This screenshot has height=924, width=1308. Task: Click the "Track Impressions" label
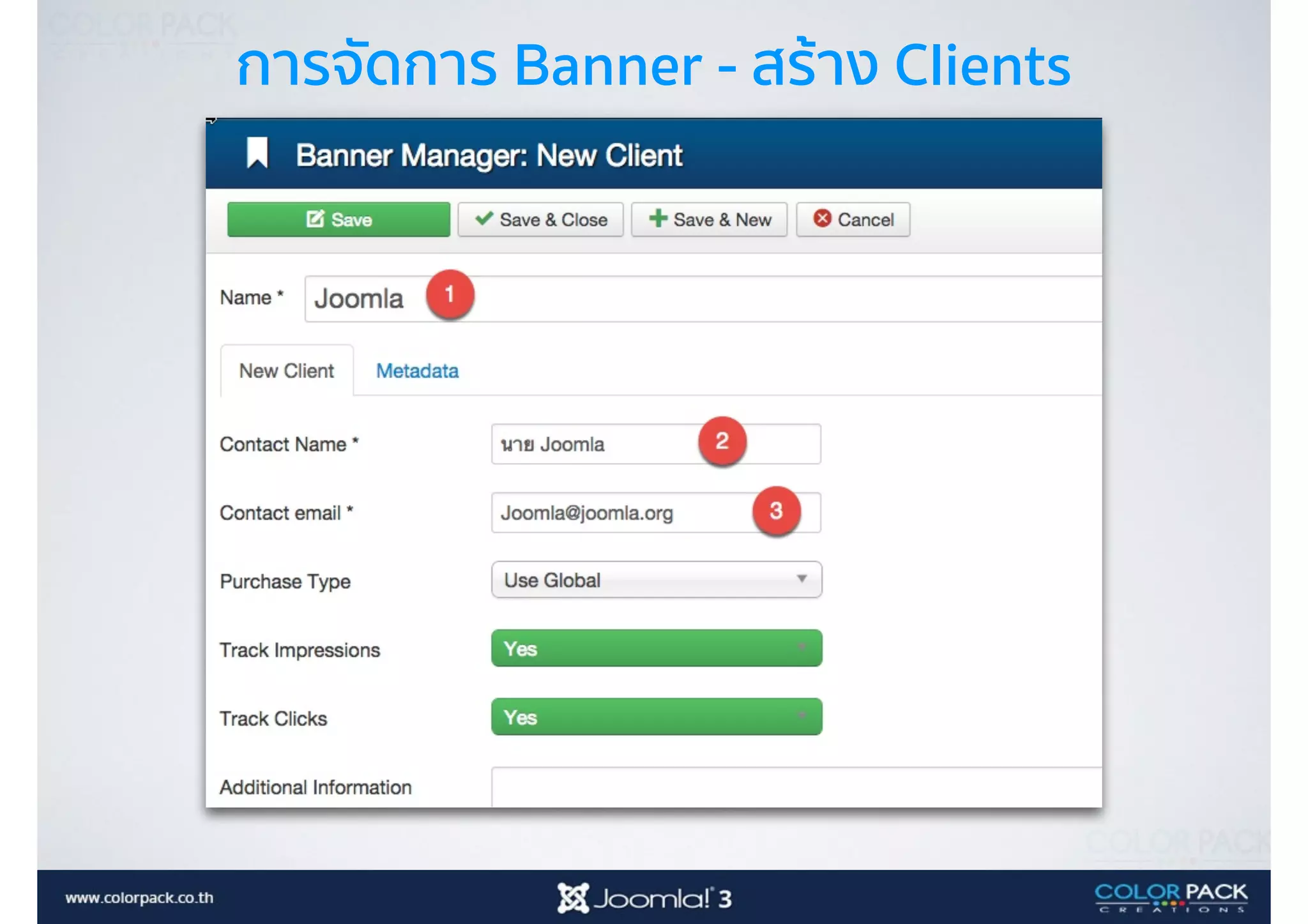tap(300, 650)
